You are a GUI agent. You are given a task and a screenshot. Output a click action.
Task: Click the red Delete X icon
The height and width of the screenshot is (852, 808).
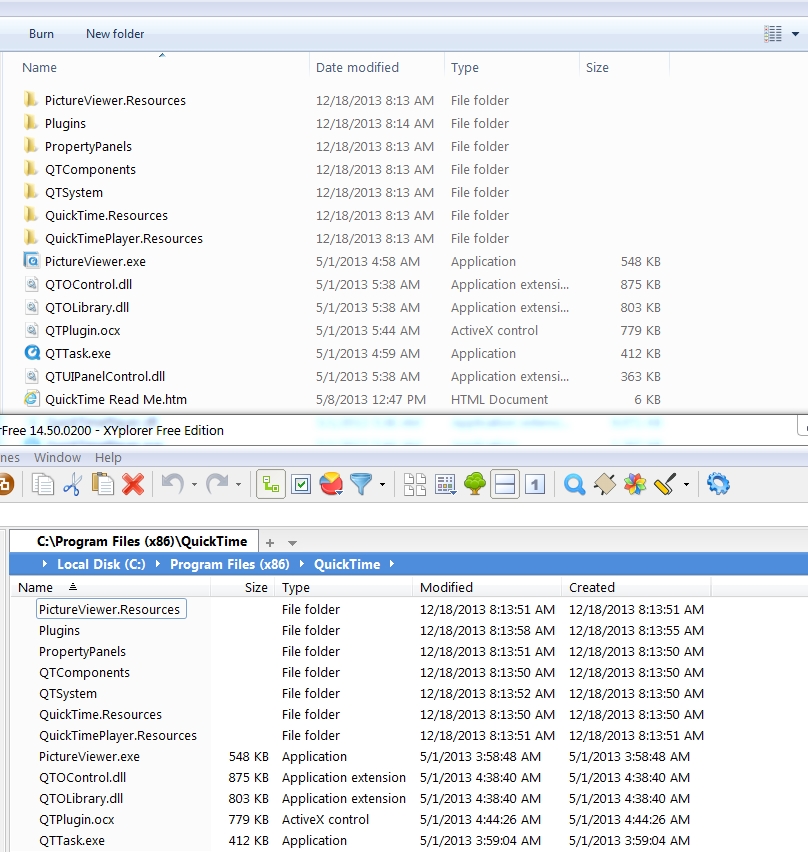(x=133, y=485)
